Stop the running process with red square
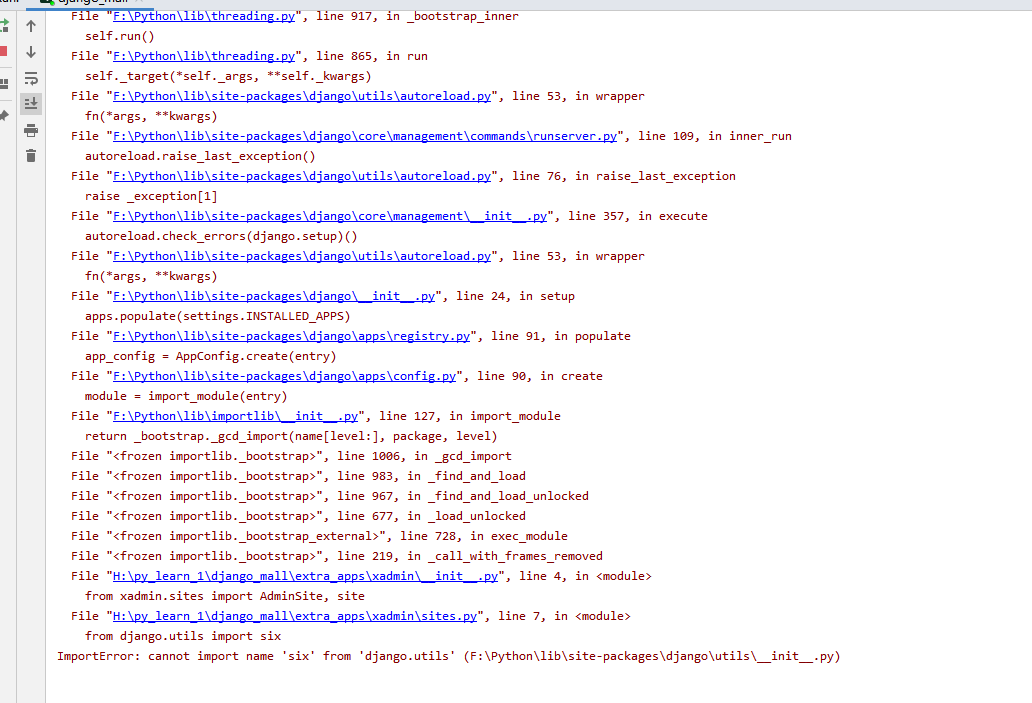The height and width of the screenshot is (703, 1032). 3,51
